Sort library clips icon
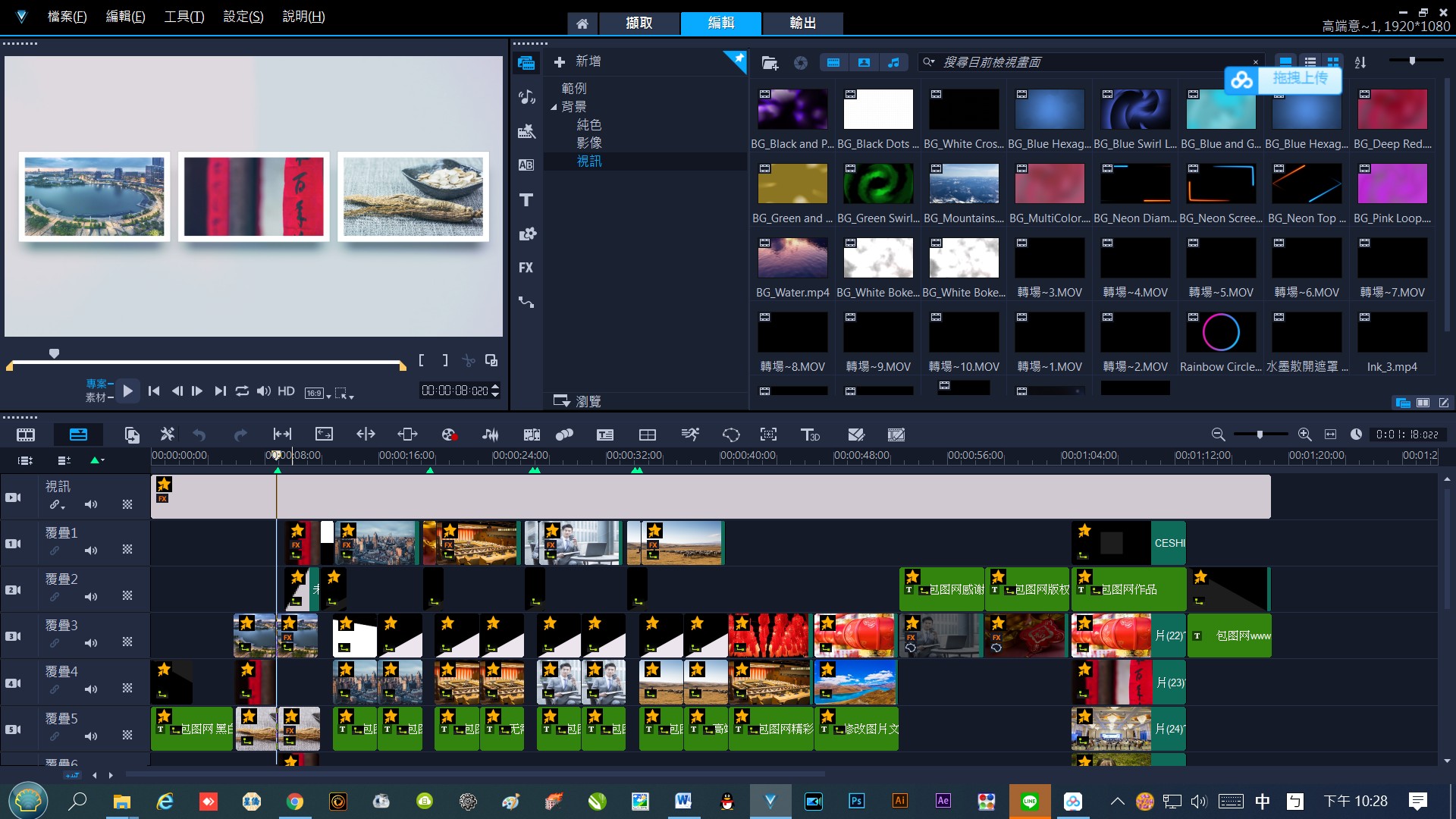 point(1360,63)
